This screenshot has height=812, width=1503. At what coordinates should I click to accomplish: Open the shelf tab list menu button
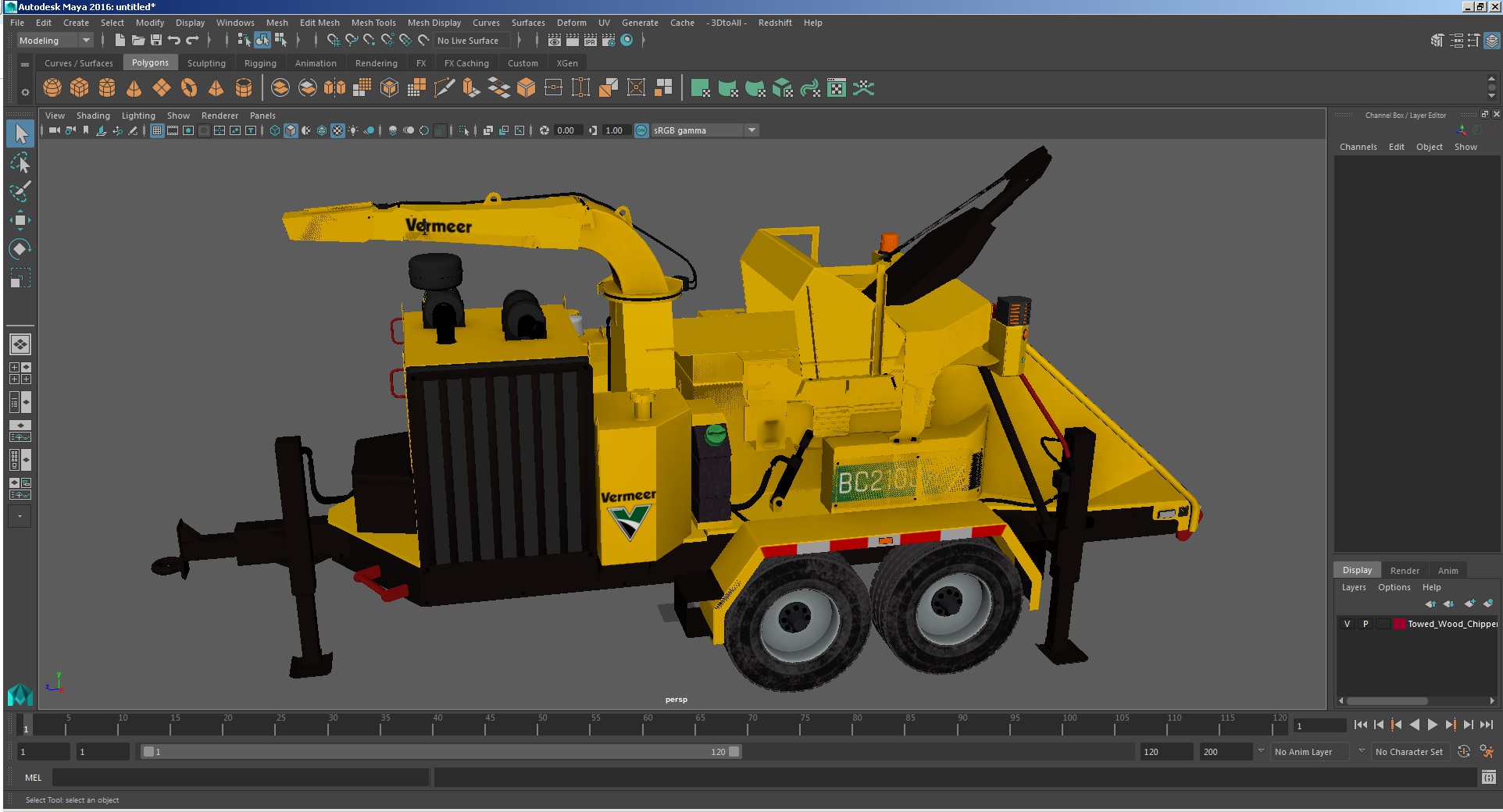coord(25,64)
